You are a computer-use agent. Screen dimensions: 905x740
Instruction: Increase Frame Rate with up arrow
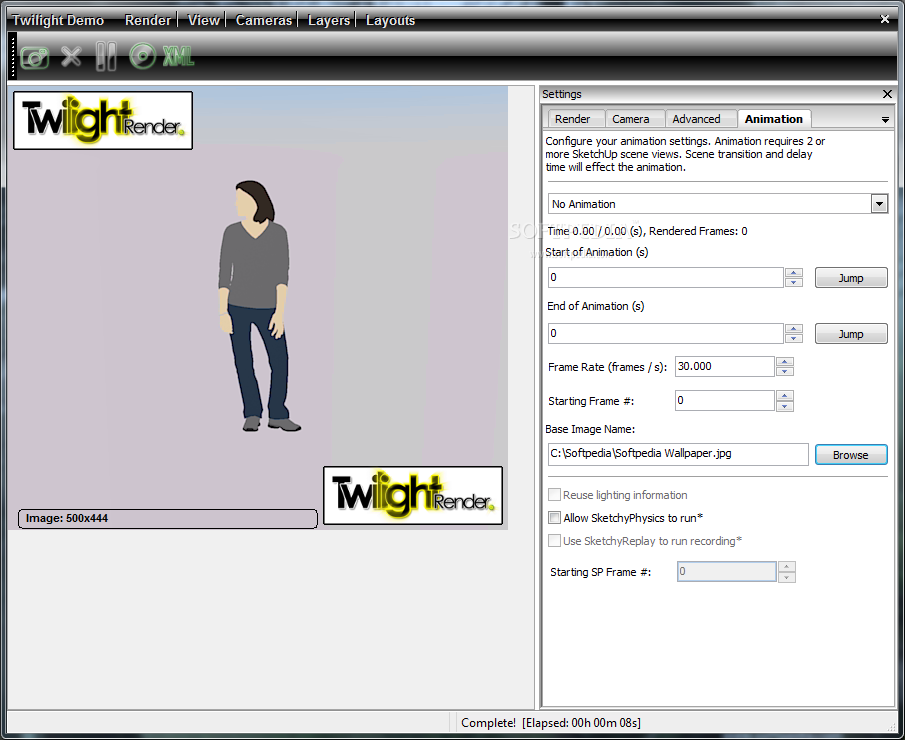pyautogui.click(x=785, y=362)
